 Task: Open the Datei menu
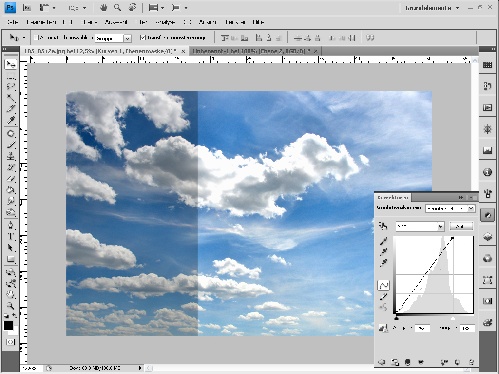click(x=12, y=22)
